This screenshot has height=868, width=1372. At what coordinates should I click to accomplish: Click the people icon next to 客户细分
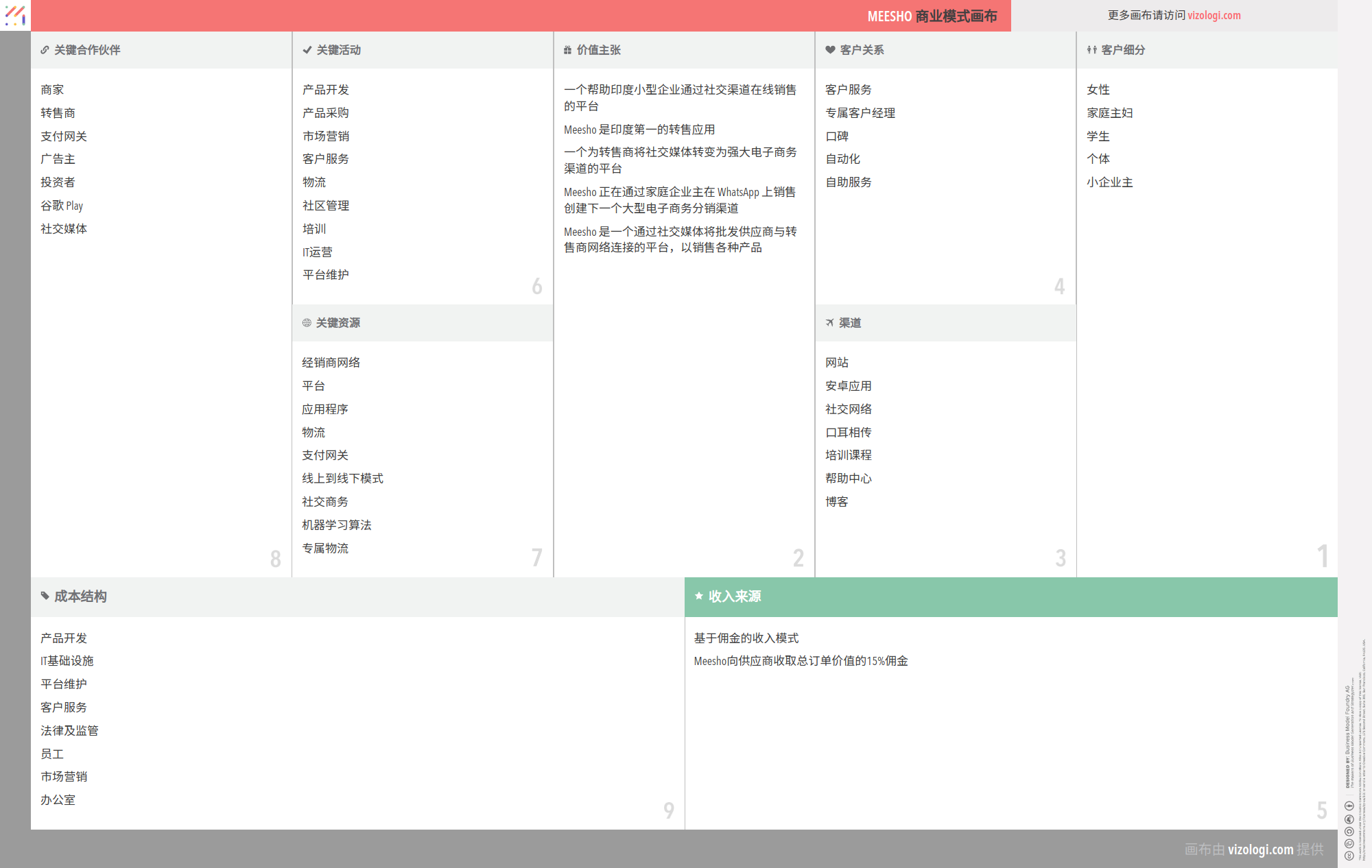point(1091,49)
